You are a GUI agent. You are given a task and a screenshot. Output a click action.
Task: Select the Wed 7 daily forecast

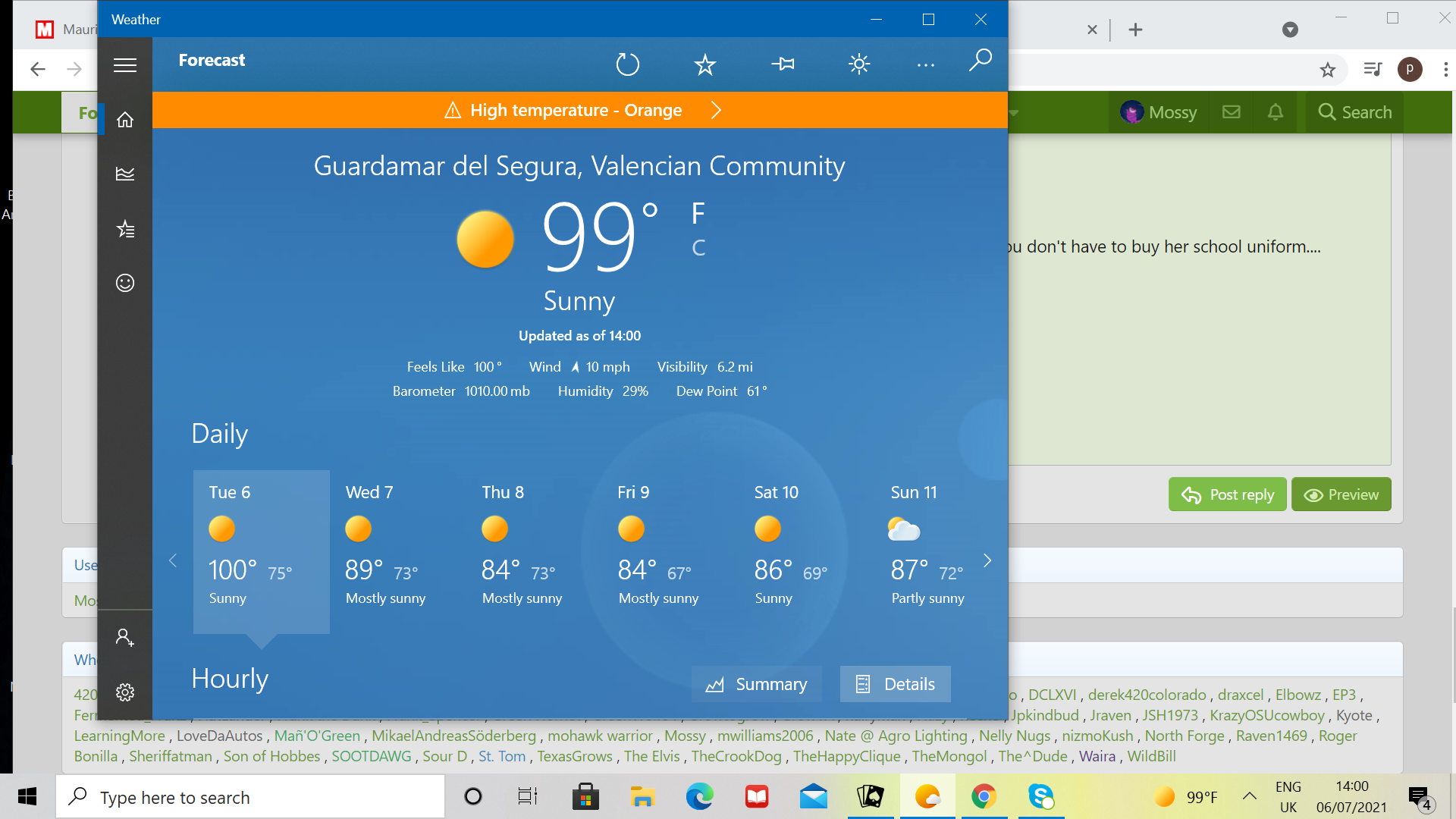398,551
